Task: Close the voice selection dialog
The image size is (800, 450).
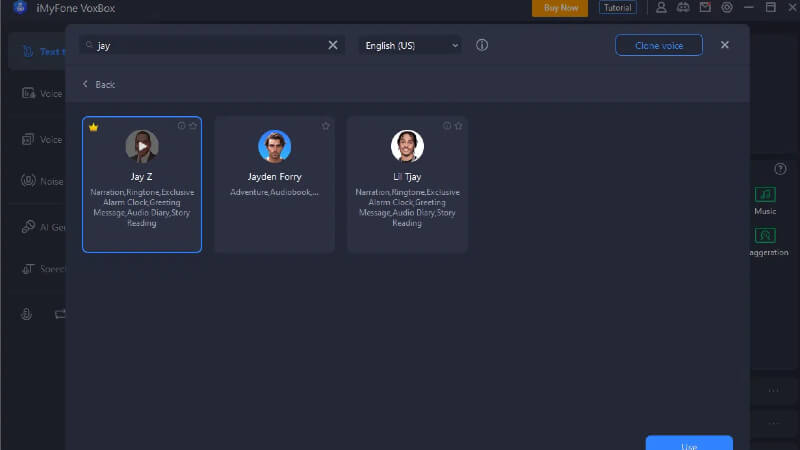Action: pyautogui.click(x=724, y=45)
